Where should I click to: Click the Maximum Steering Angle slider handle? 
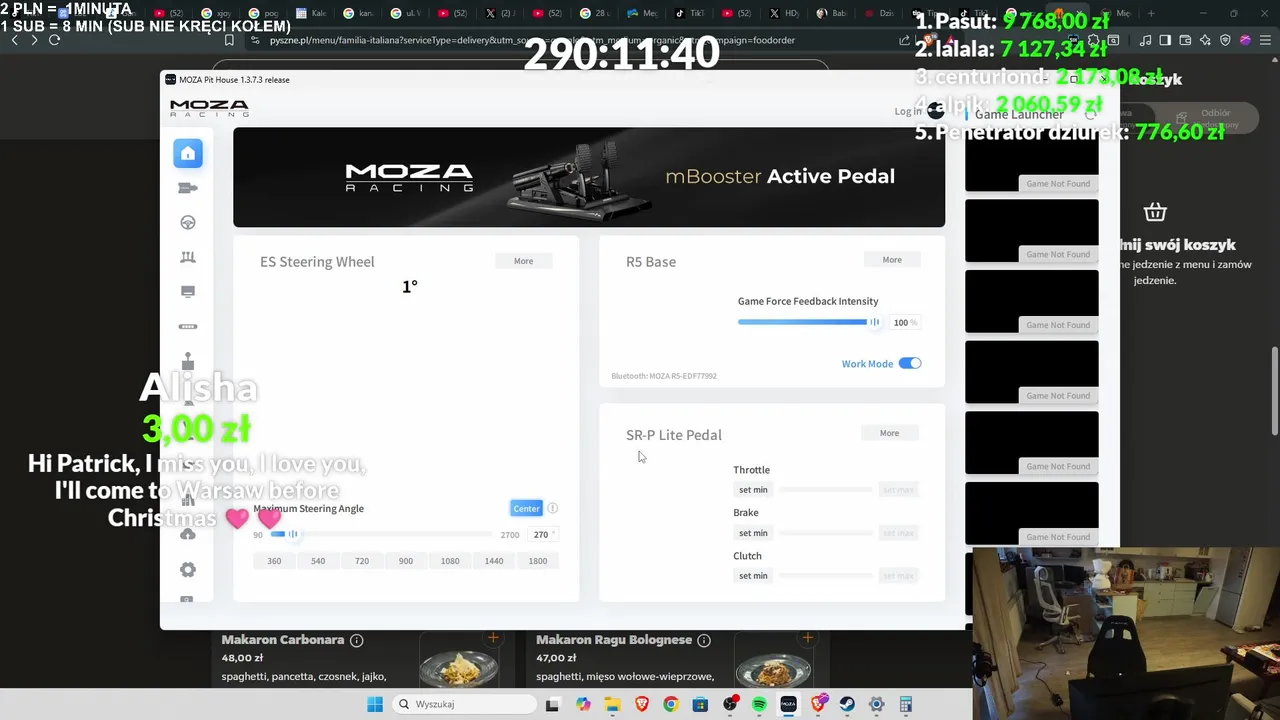(x=292, y=534)
